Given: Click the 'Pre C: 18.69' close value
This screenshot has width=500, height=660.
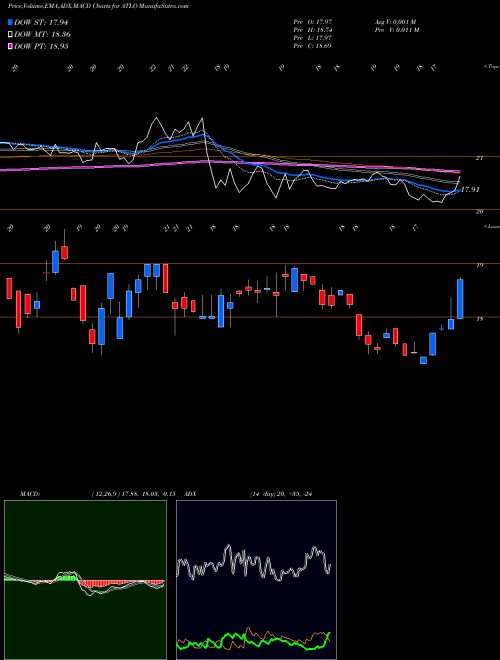Looking at the screenshot, I should tap(313, 46).
